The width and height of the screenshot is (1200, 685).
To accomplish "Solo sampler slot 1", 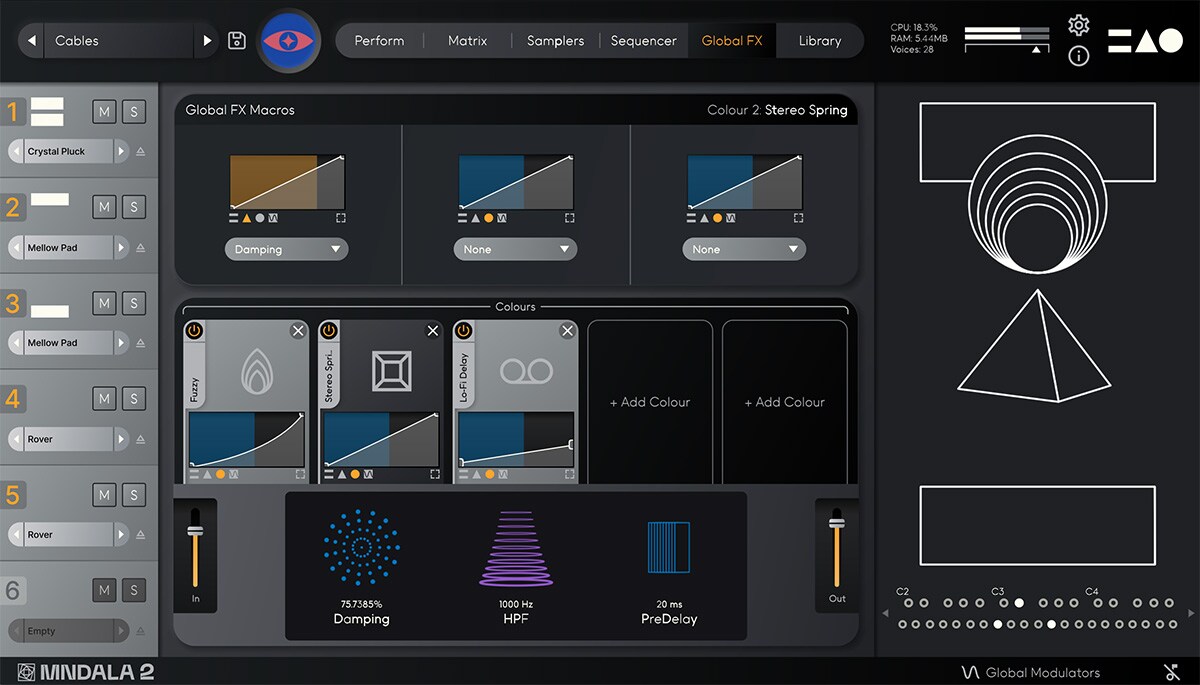I will point(134,111).
